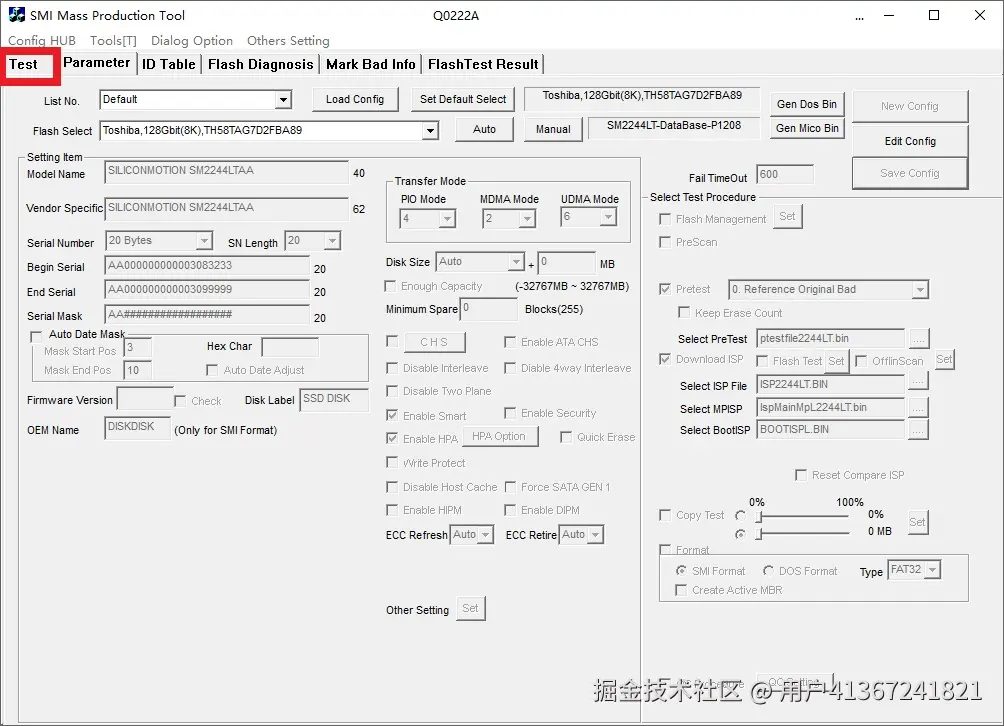Switch to the Mark Bad Info tab
The width and height of the screenshot is (1004, 726).
371,64
